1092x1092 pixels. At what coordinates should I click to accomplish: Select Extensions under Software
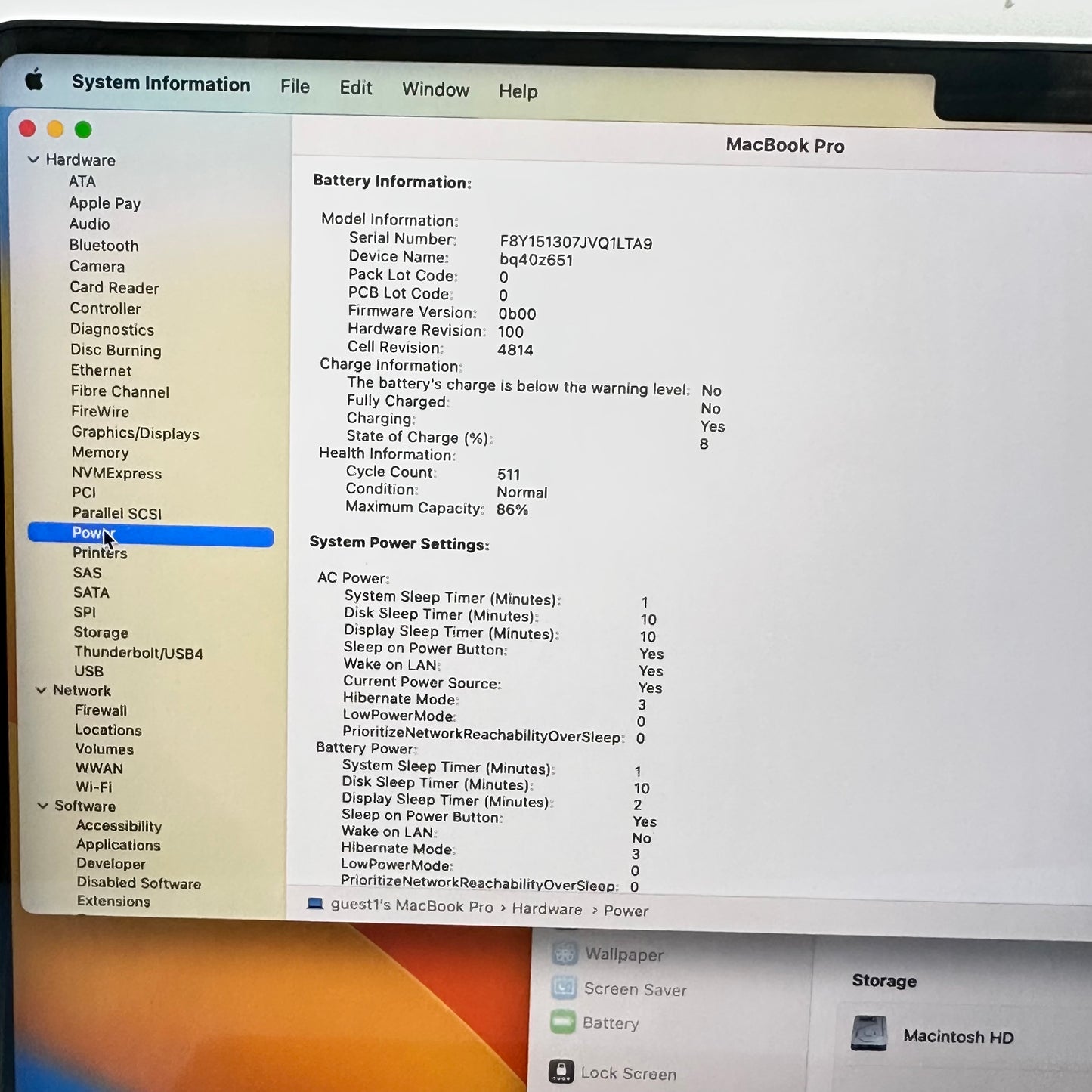click(x=113, y=902)
